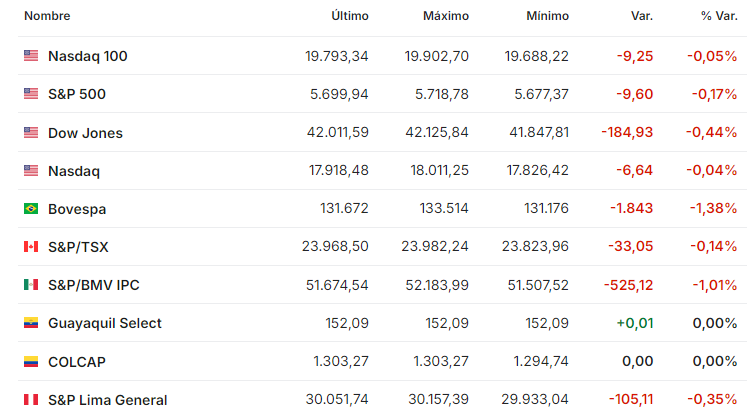Click the Brazil flag beside Bovespa
The width and height of the screenshot is (747, 415).
[x=31, y=209]
